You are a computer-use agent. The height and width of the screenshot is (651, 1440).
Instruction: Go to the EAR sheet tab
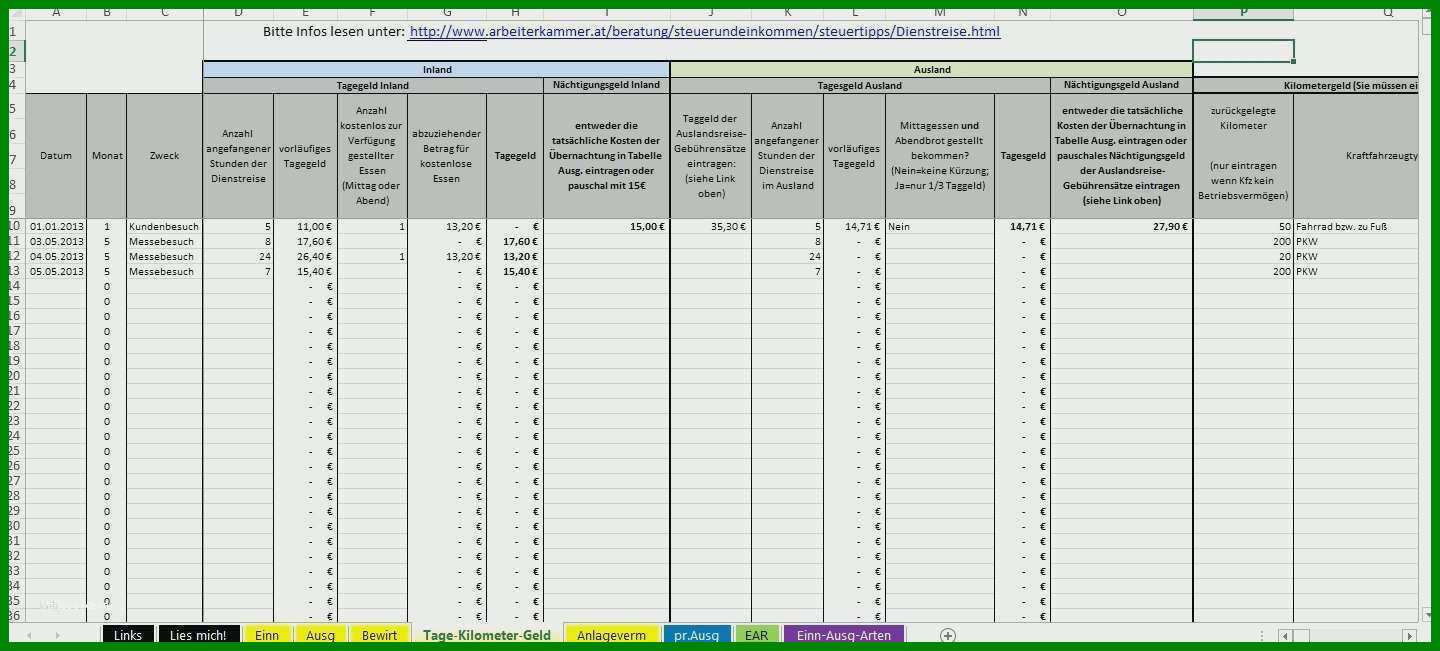(x=756, y=635)
